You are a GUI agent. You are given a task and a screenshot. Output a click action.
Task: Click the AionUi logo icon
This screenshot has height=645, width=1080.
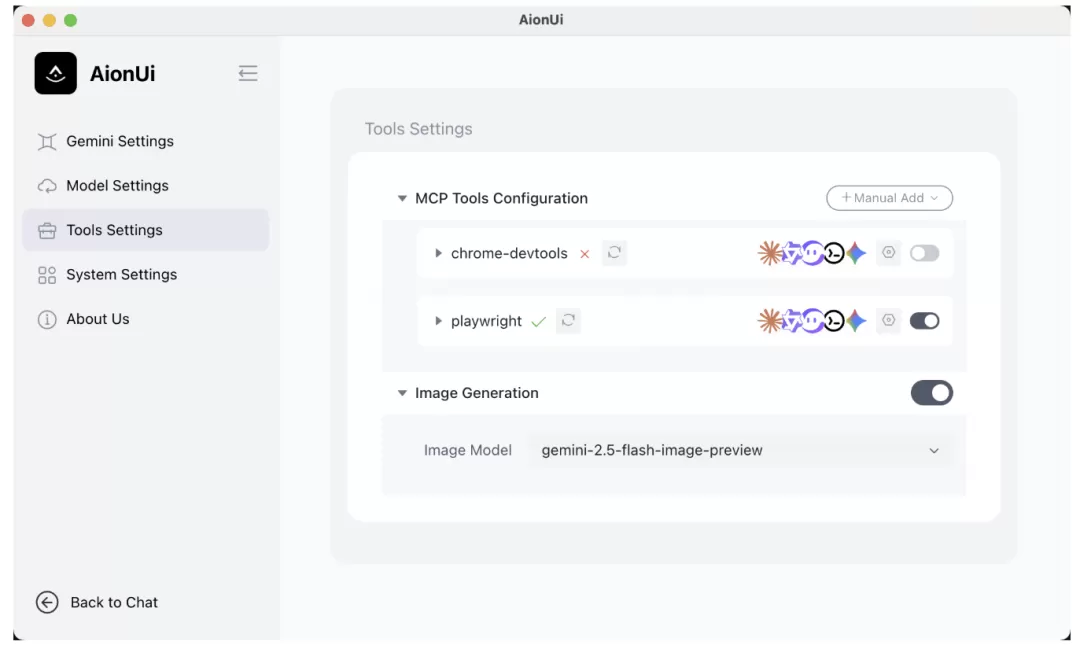[x=56, y=73]
